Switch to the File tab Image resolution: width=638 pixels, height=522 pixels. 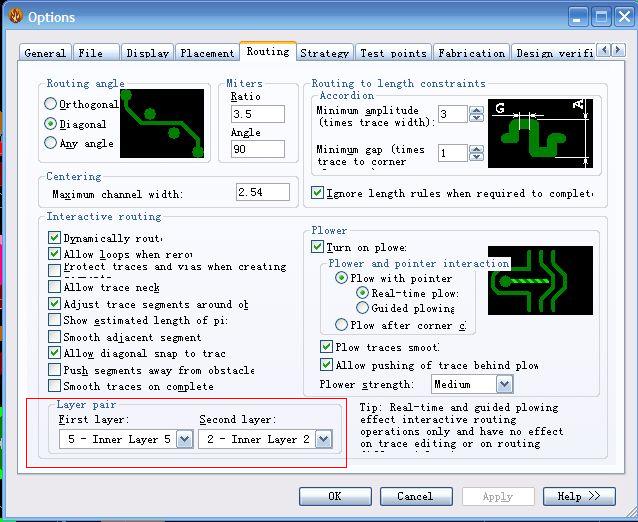(96, 53)
